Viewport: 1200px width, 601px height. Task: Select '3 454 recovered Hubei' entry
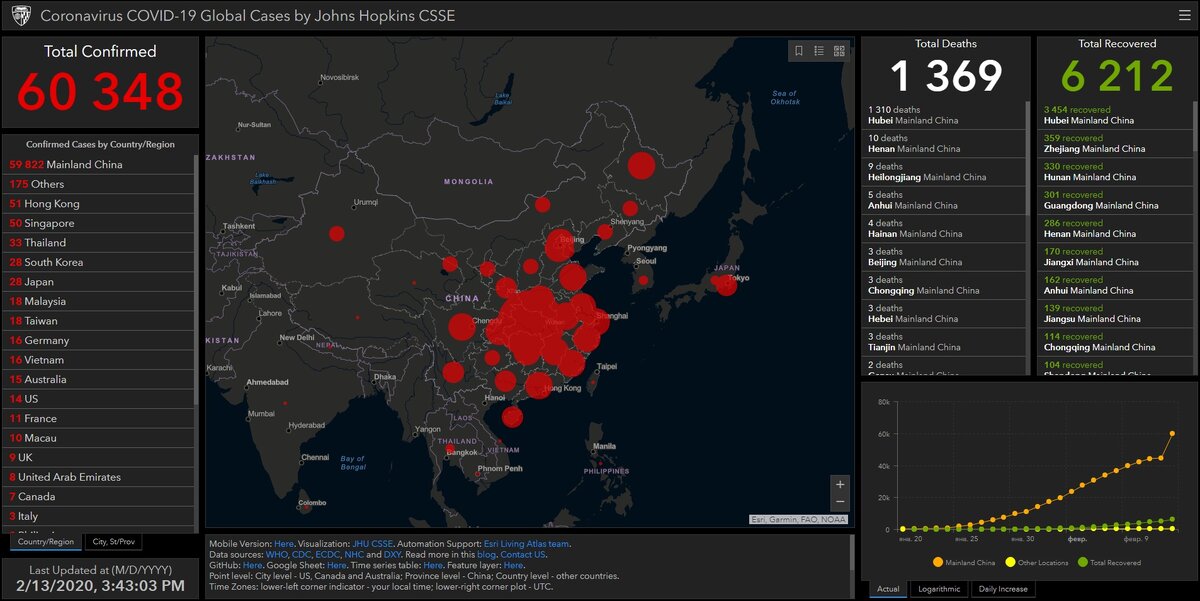(1116, 115)
